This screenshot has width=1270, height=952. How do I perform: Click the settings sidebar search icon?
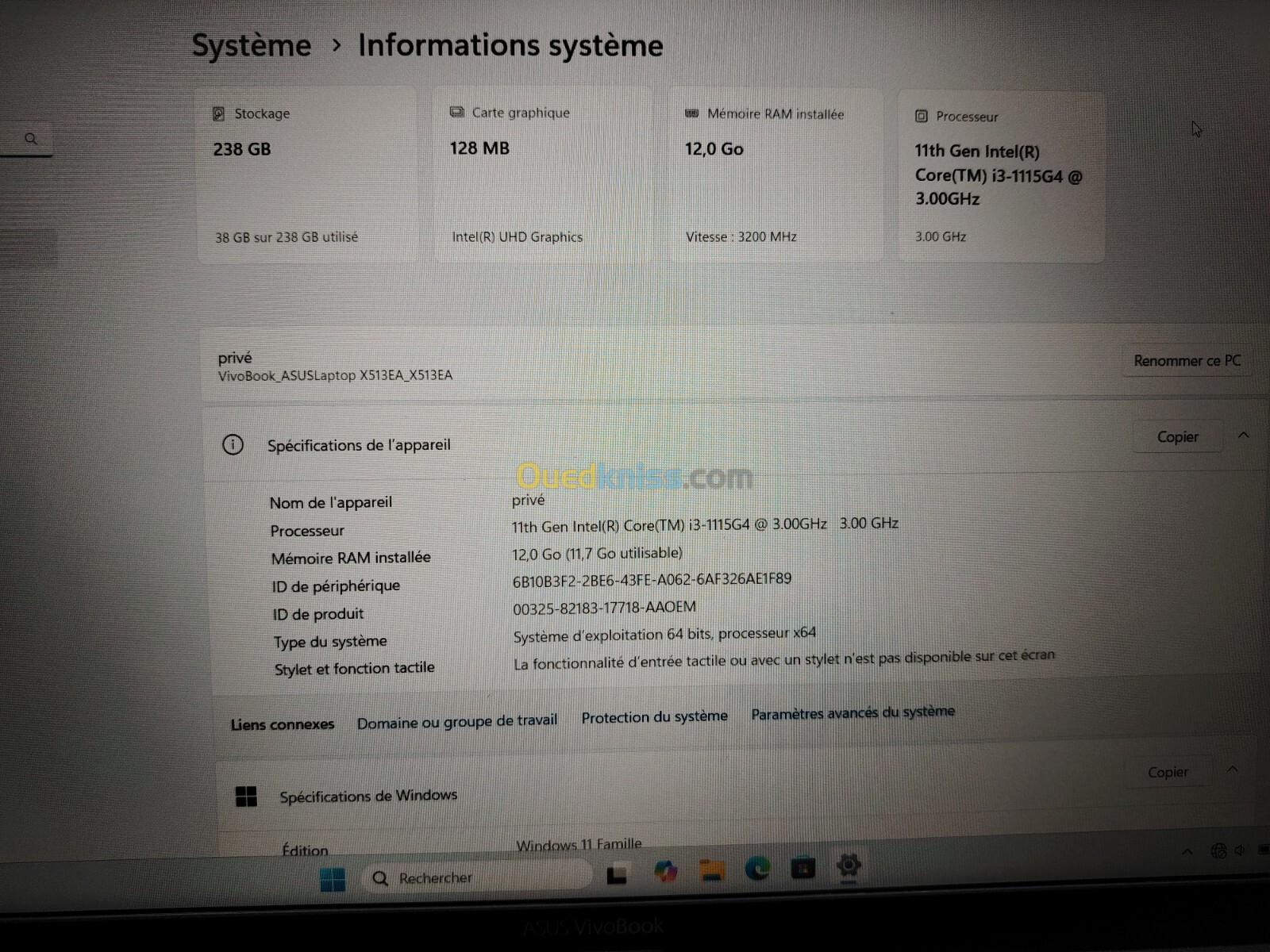[31, 140]
